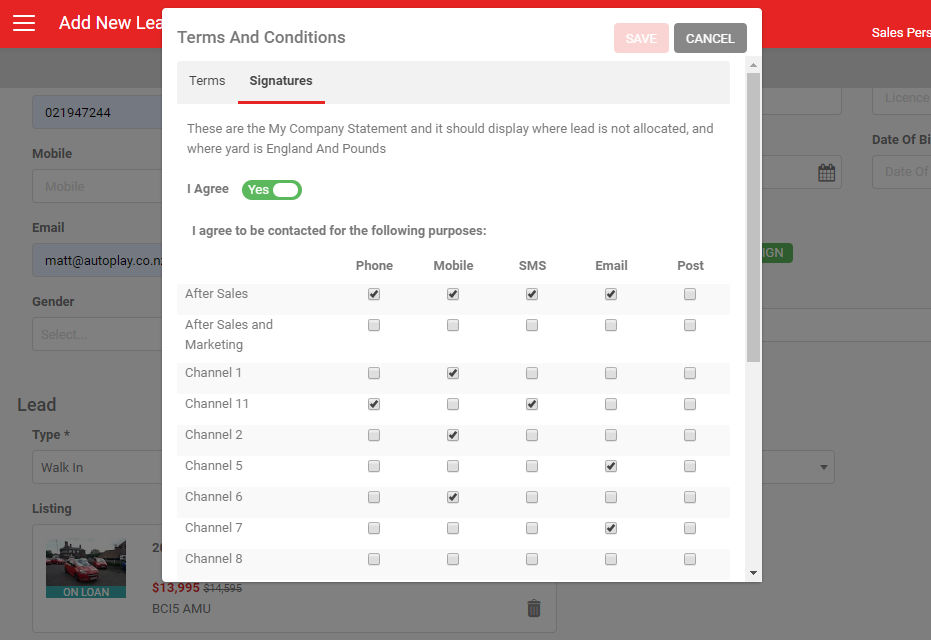
Task: Open the ON LOAN car thumbnail
Action: (x=86, y=568)
